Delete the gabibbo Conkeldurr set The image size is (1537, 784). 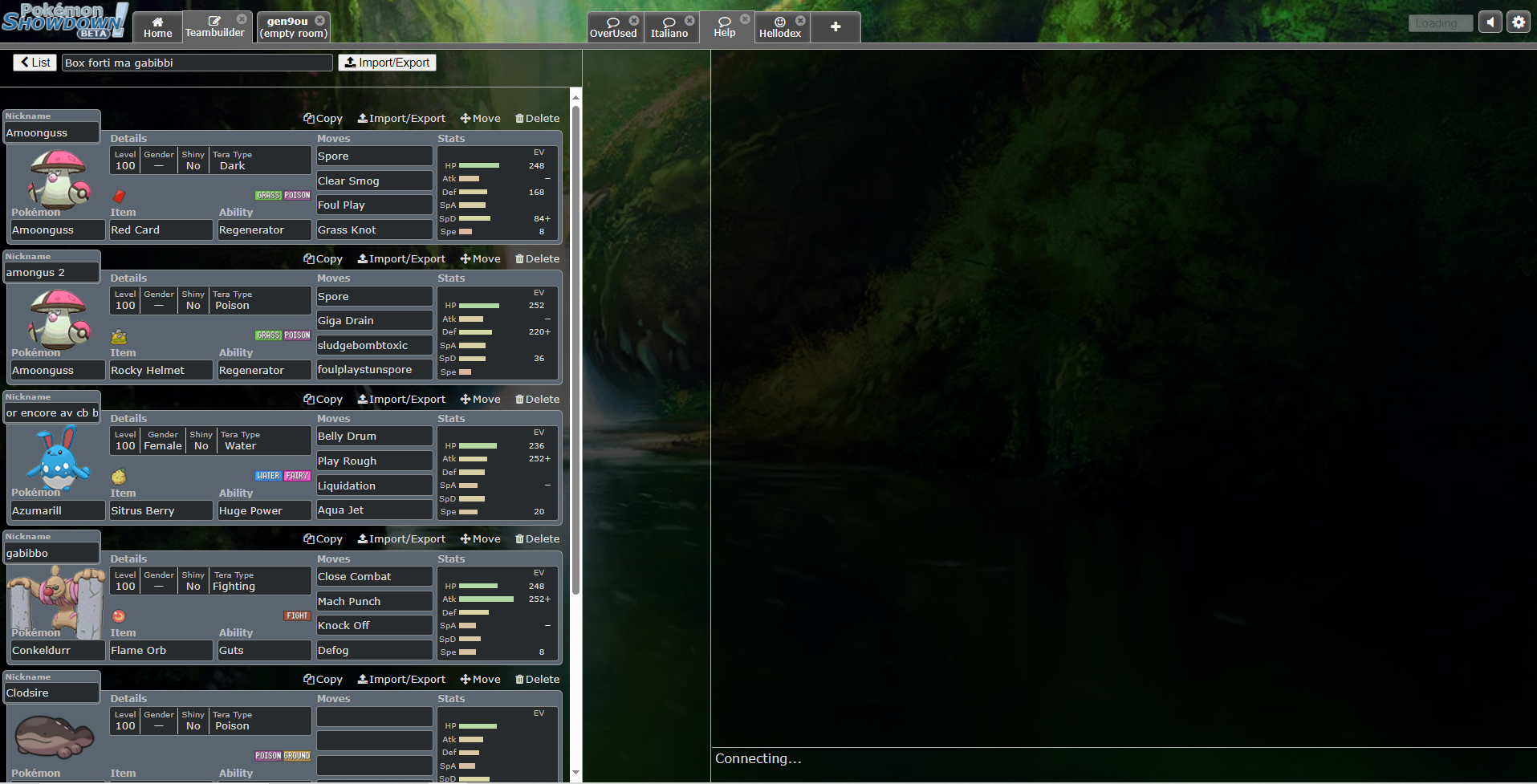(537, 539)
